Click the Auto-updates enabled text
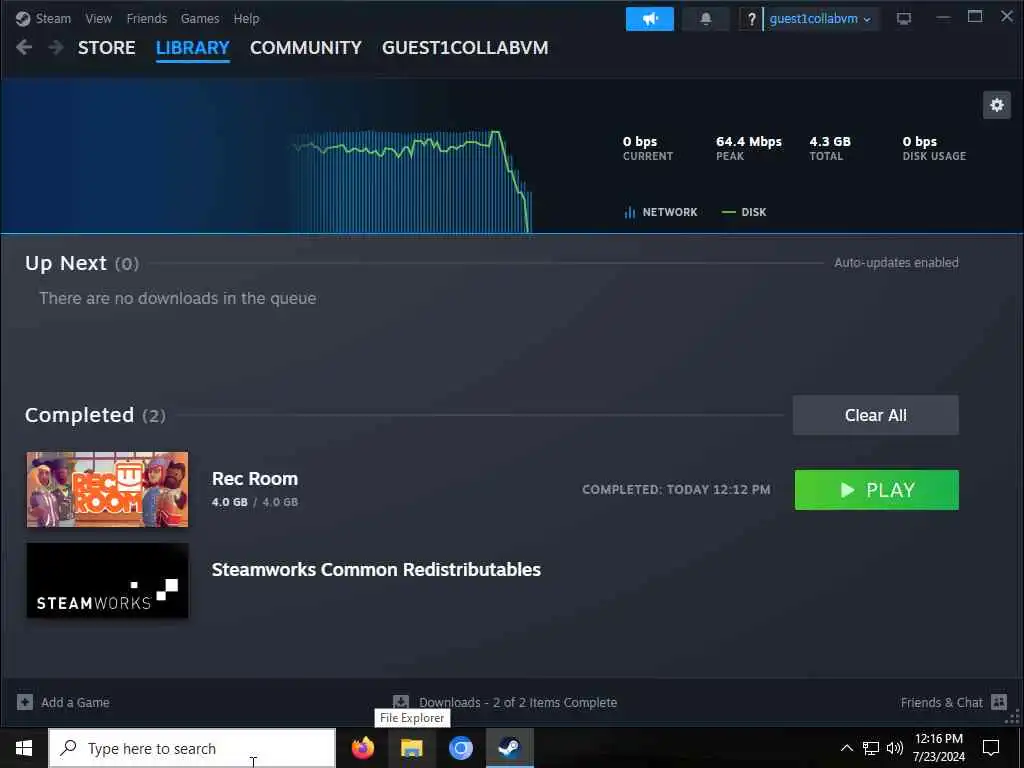This screenshot has height=768, width=1024. click(x=896, y=263)
